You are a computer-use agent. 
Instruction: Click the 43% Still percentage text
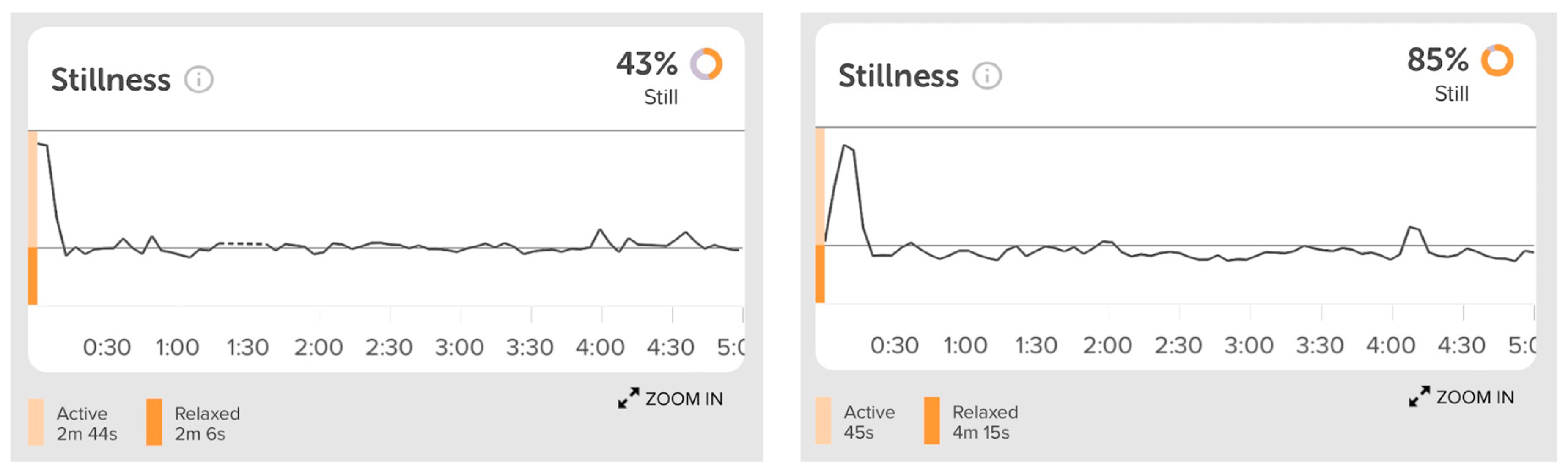pyautogui.click(x=646, y=64)
